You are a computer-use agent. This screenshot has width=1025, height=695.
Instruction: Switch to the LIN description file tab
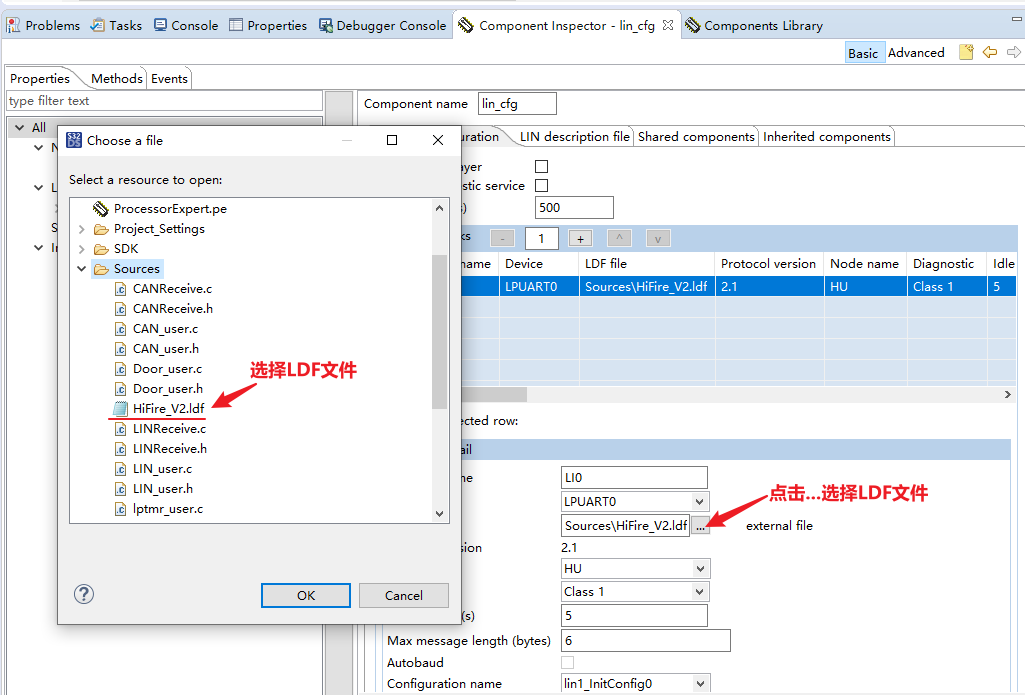click(x=572, y=136)
